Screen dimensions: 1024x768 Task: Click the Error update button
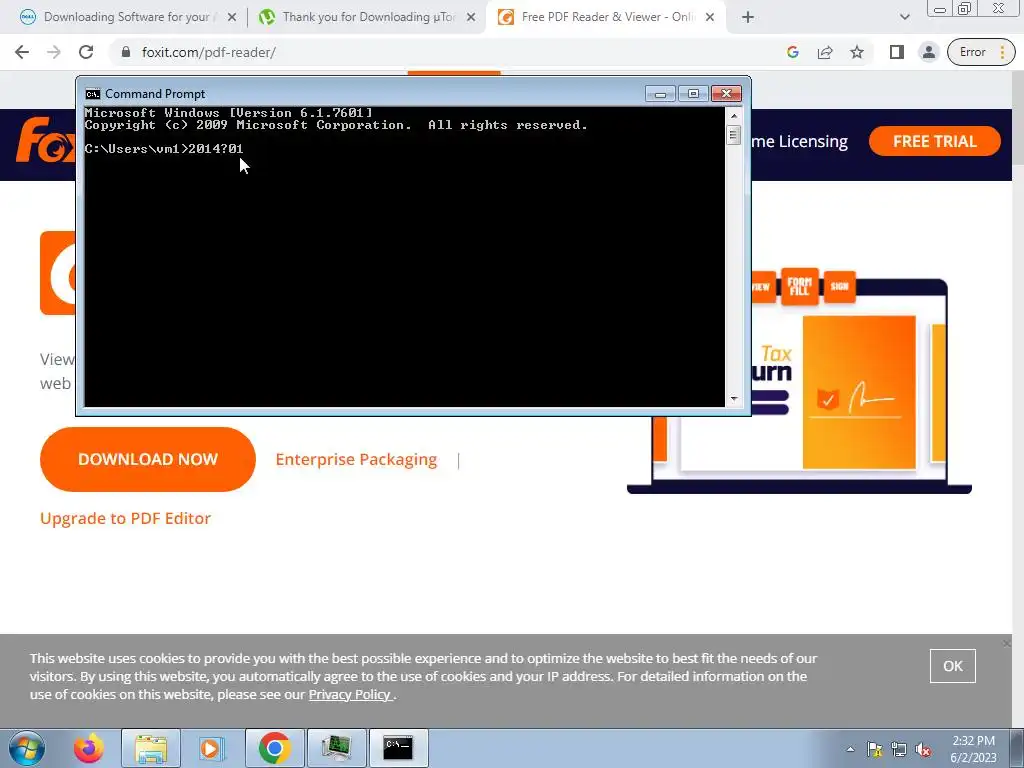[x=972, y=52]
